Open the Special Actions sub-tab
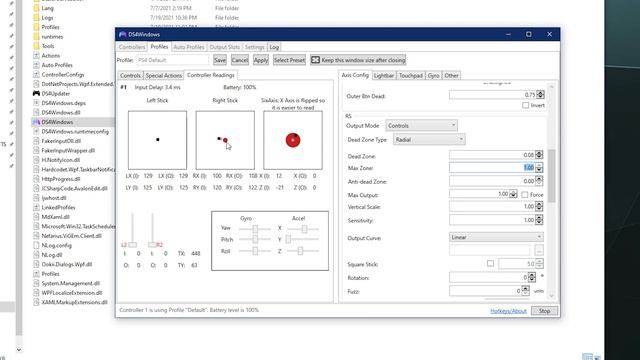The image size is (640, 360). pyautogui.click(x=163, y=76)
